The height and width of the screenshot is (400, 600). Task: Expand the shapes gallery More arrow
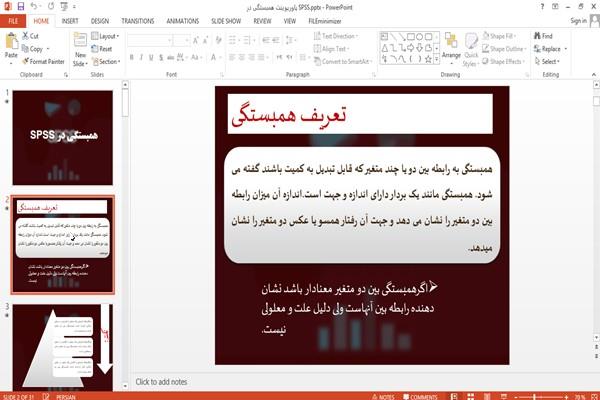[436, 59]
